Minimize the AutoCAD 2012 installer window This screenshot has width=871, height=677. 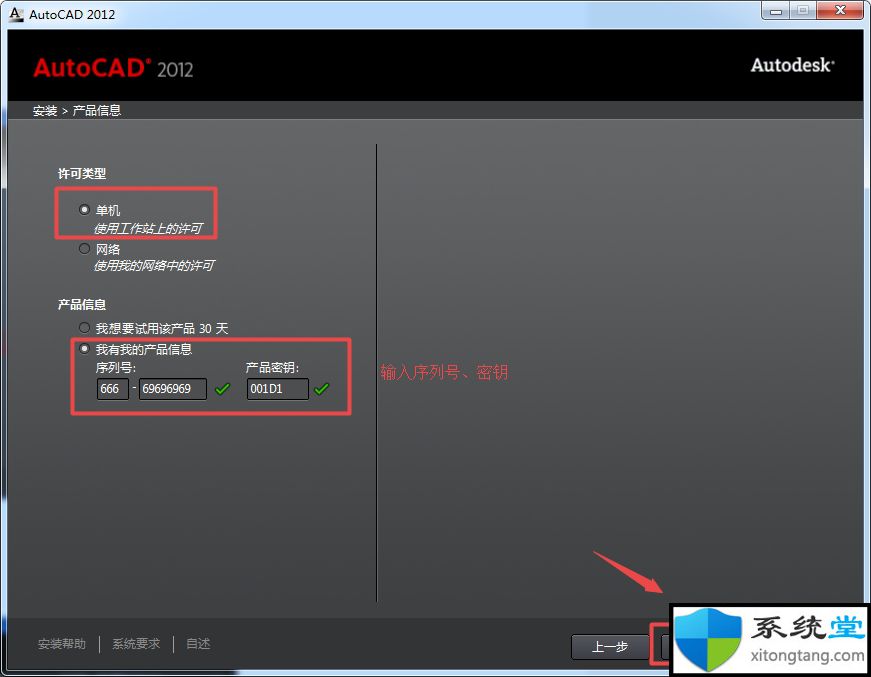point(776,11)
